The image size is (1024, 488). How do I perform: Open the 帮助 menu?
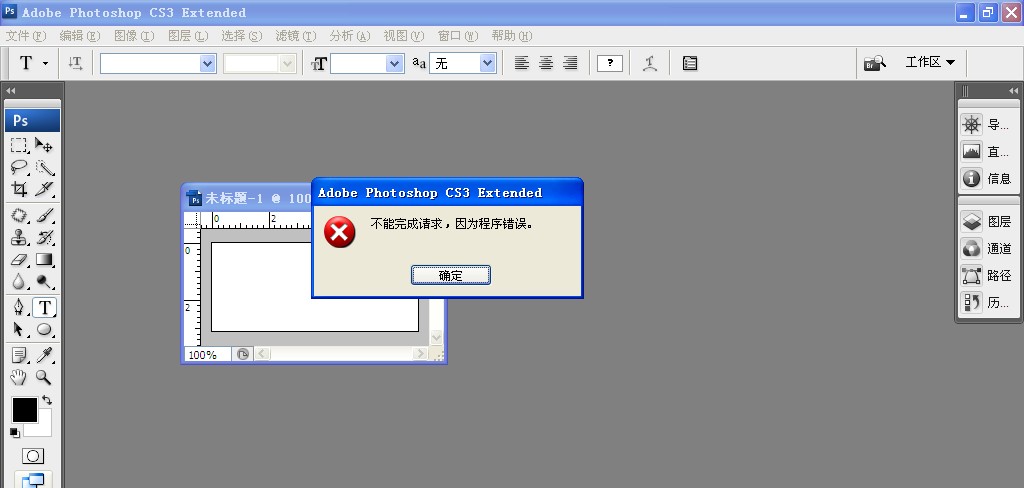[x=511, y=36]
